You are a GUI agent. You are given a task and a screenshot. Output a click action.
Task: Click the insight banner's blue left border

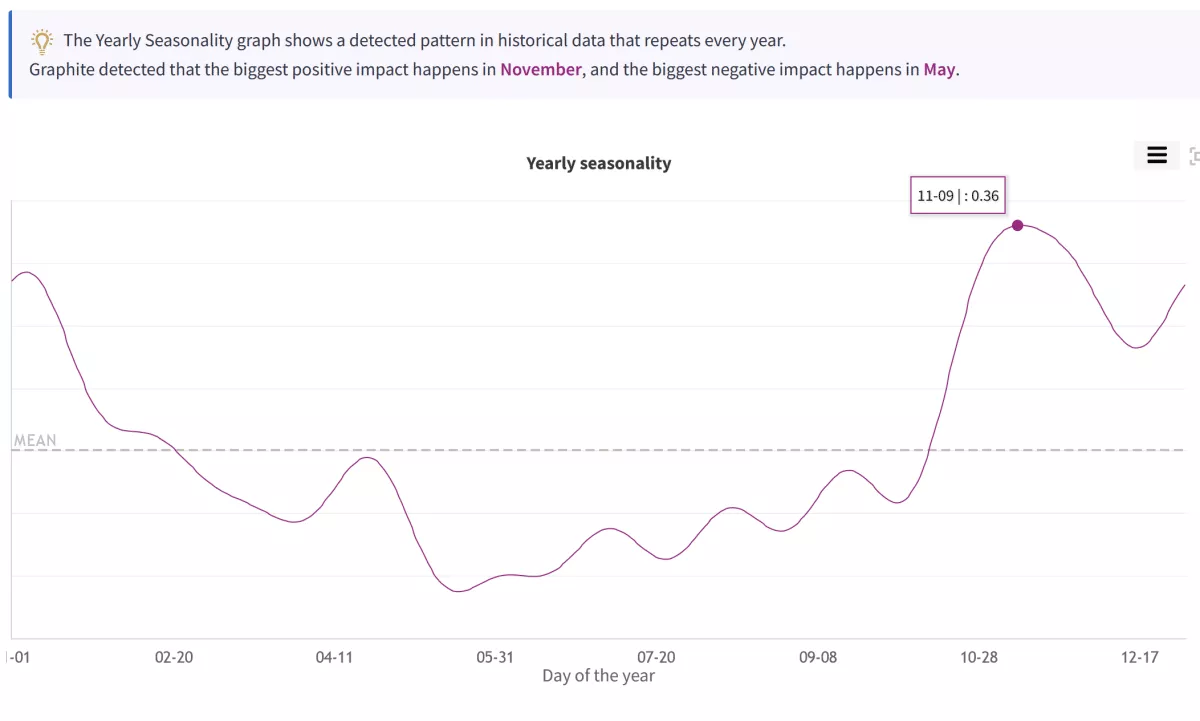[x=10, y=55]
